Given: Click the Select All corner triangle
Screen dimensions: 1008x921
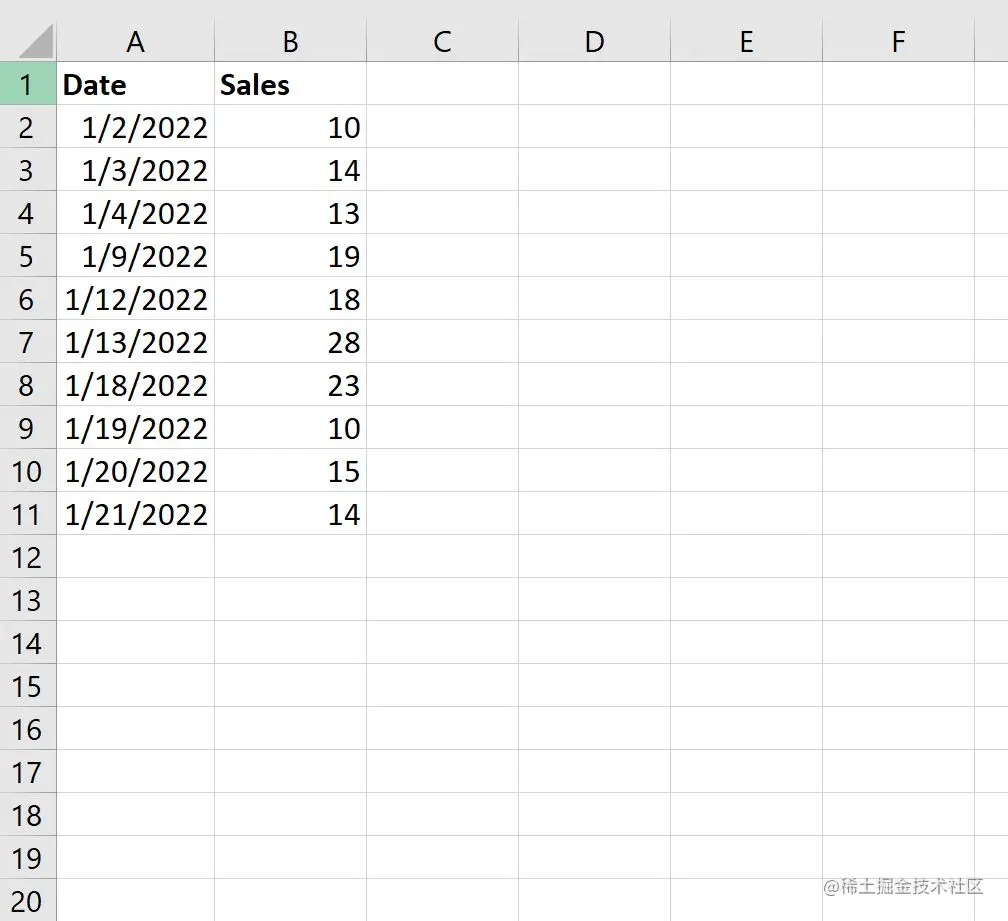Looking at the screenshot, I should coord(34,42).
